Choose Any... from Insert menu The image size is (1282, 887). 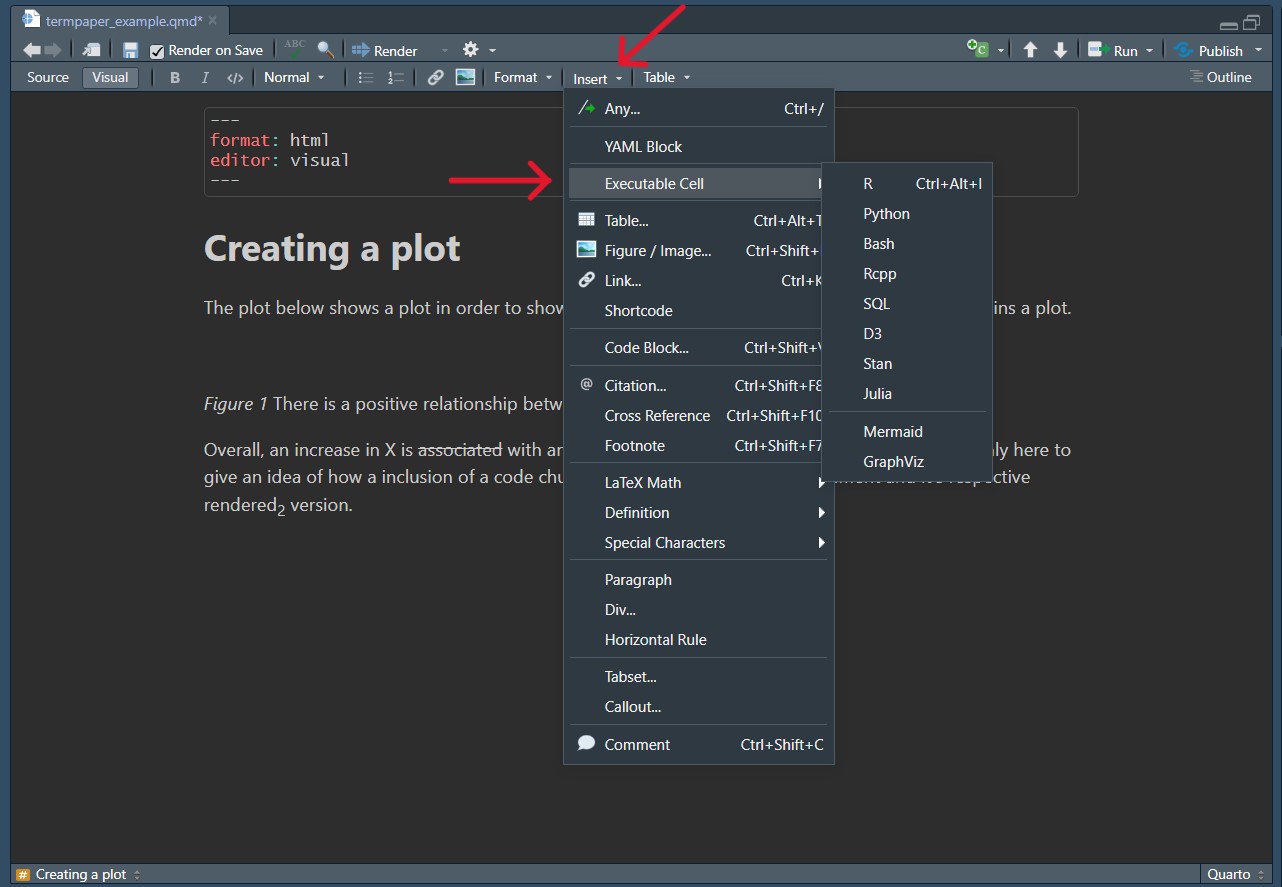tap(699, 109)
